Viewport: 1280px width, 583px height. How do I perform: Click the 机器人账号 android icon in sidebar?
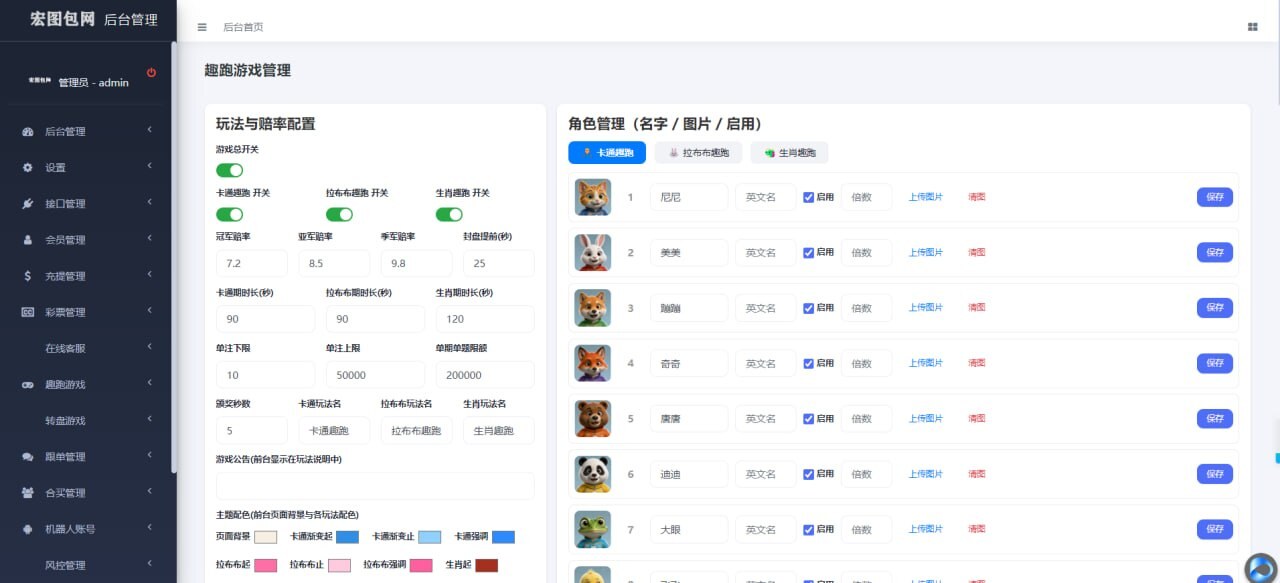coord(28,529)
